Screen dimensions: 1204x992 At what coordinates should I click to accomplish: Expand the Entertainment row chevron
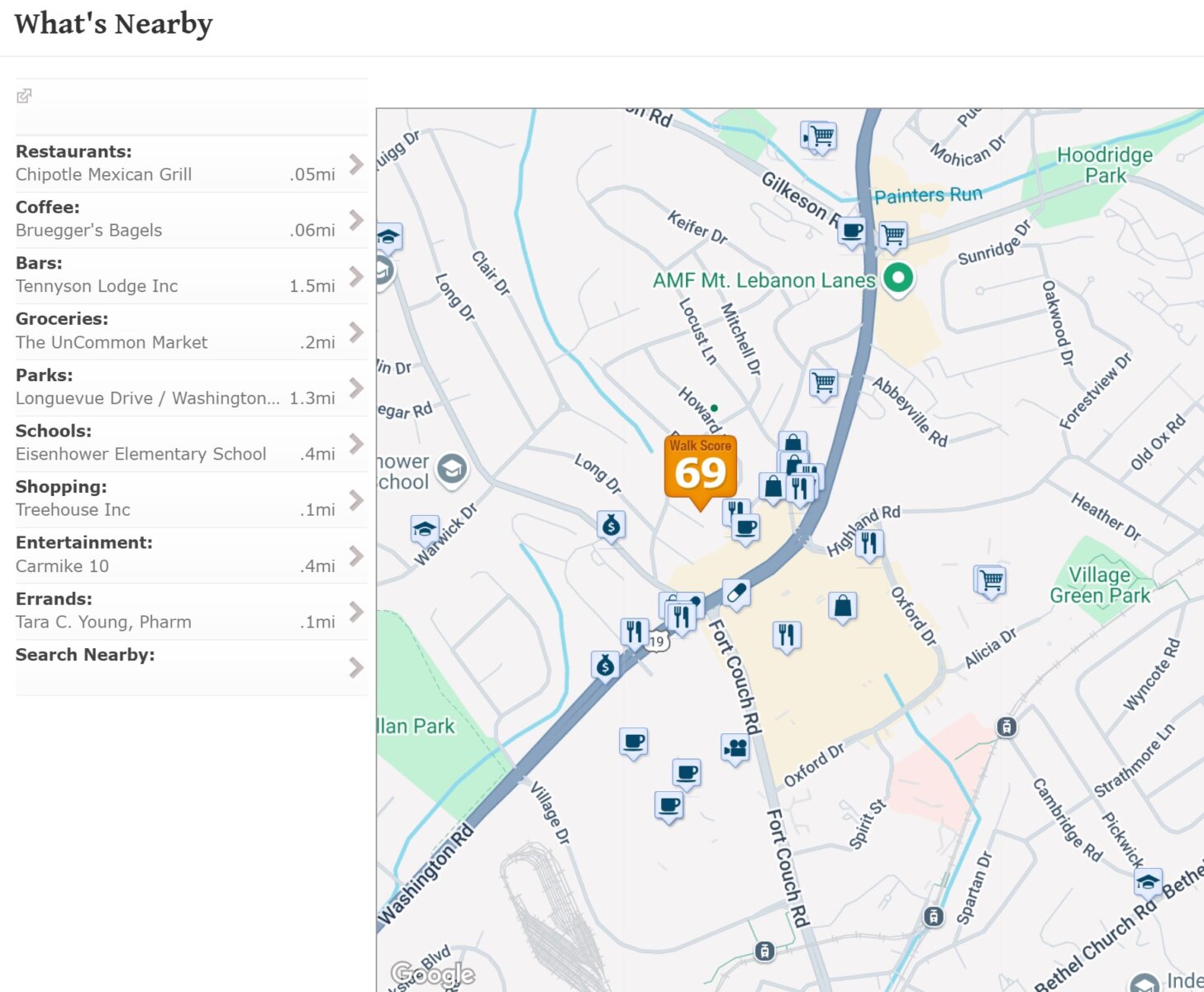pyautogui.click(x=356, y=556)
